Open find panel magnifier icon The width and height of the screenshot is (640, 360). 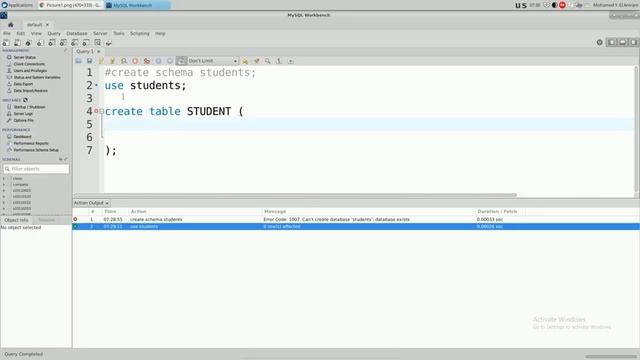click(x=268, y=61)
